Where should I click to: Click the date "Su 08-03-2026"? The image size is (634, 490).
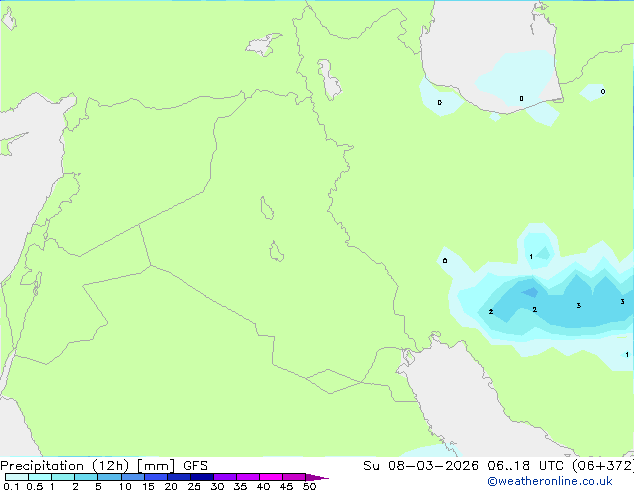[421, 466]
